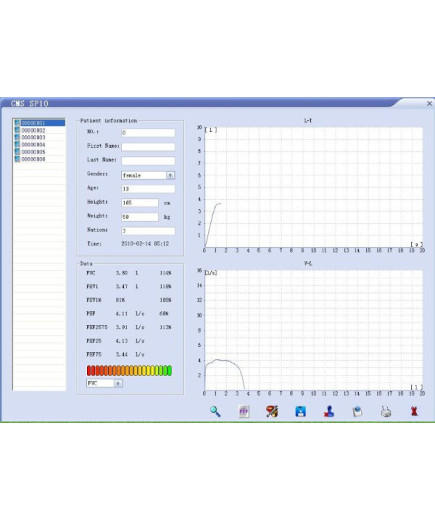The width and height of the screenshot is (435, 521).
Task: Open the Gender dropdown showing female
Action: coord(170,175)
